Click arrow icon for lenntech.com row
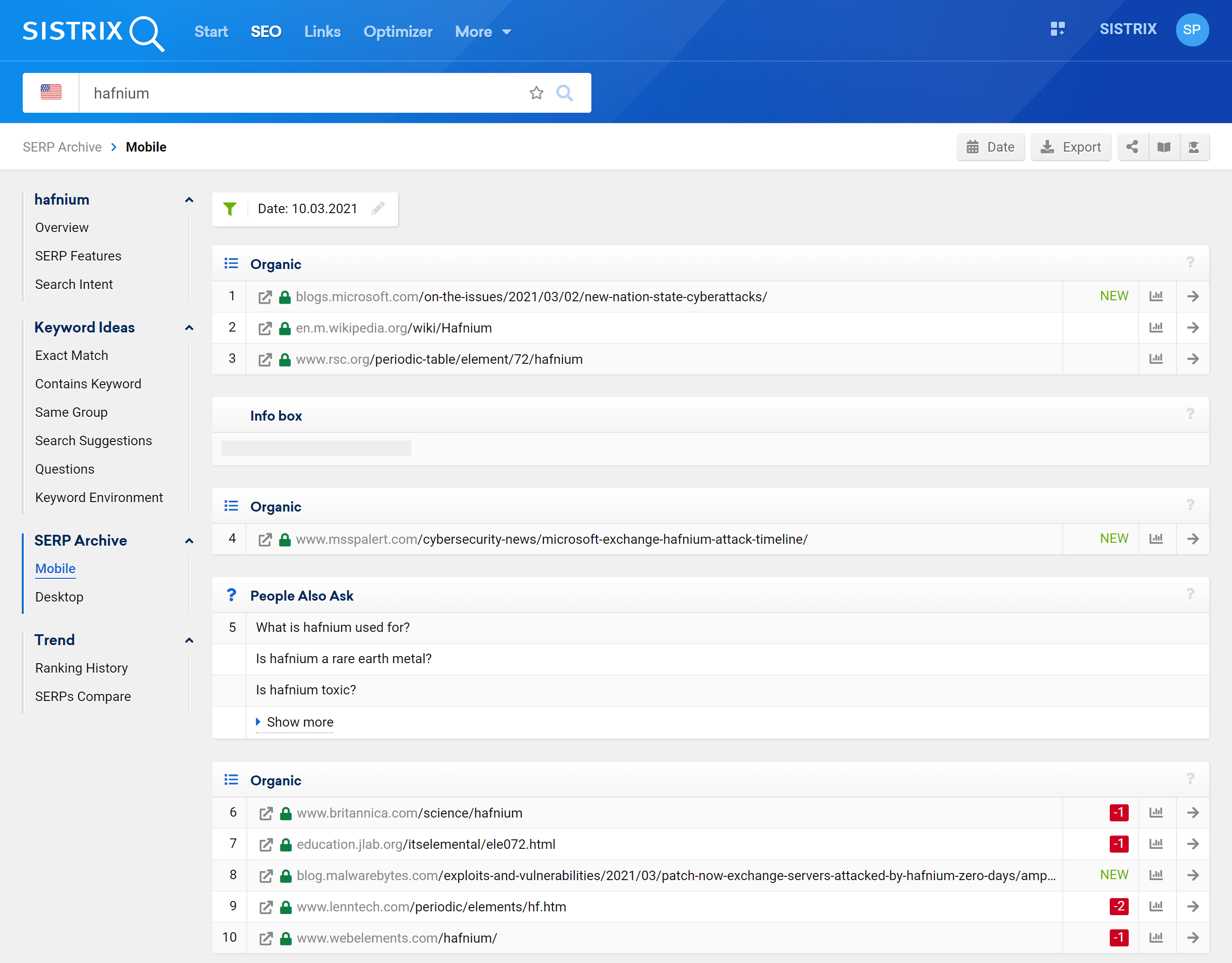 pos(1193,906)
